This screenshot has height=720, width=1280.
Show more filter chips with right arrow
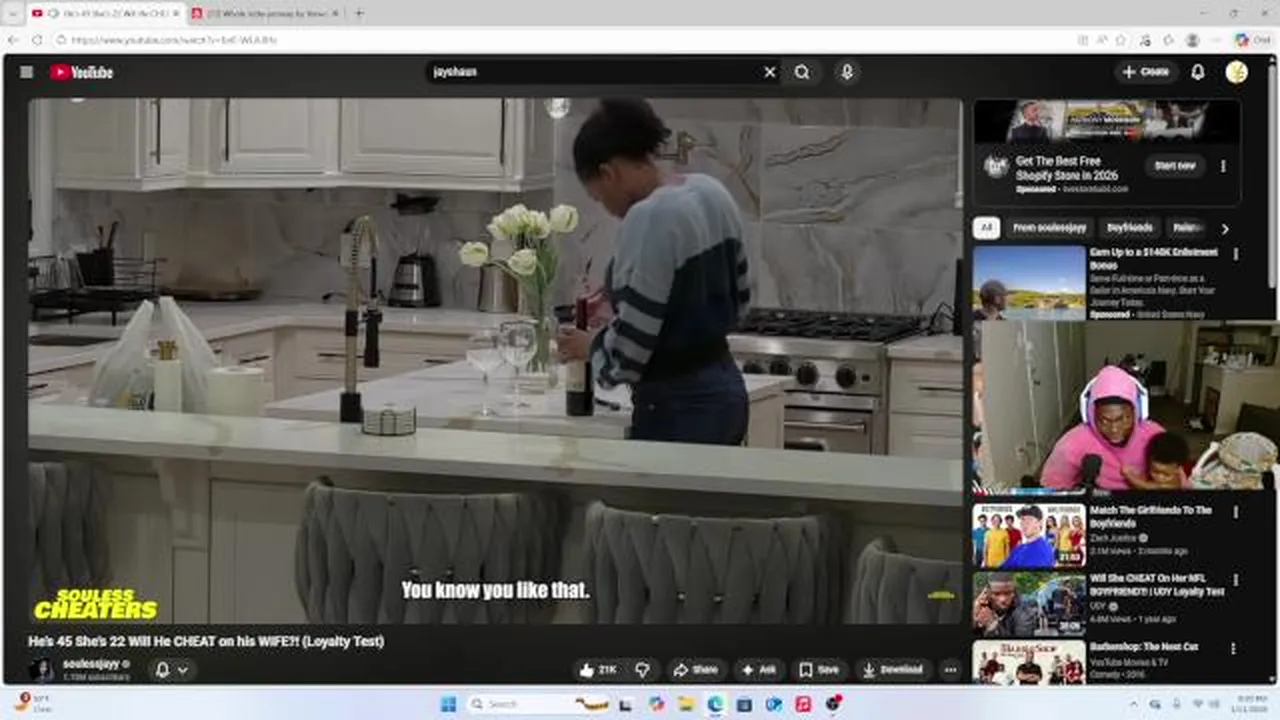coord(1225,228)
